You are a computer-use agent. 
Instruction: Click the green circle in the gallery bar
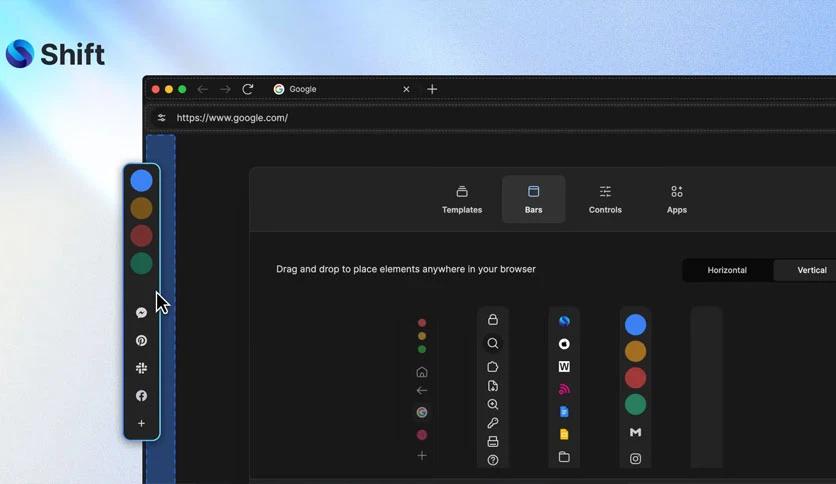(635, 405)
